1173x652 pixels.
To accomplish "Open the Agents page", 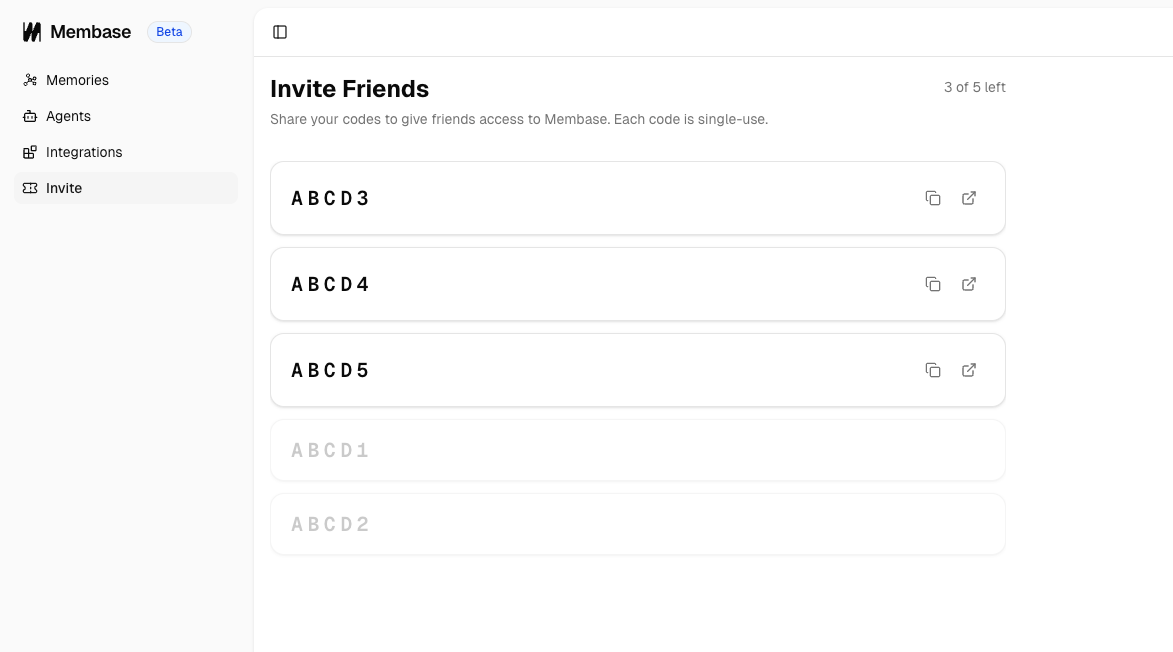I will [68, 116].
